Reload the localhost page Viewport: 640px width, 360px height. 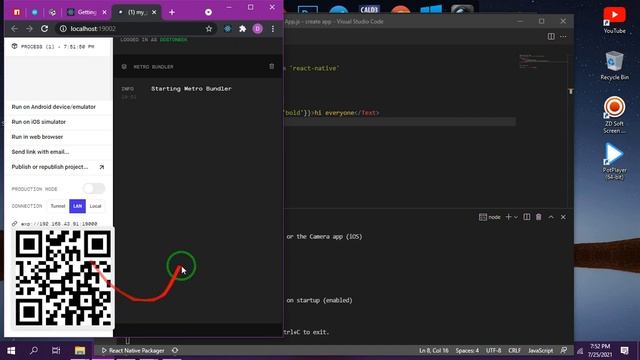44,29
